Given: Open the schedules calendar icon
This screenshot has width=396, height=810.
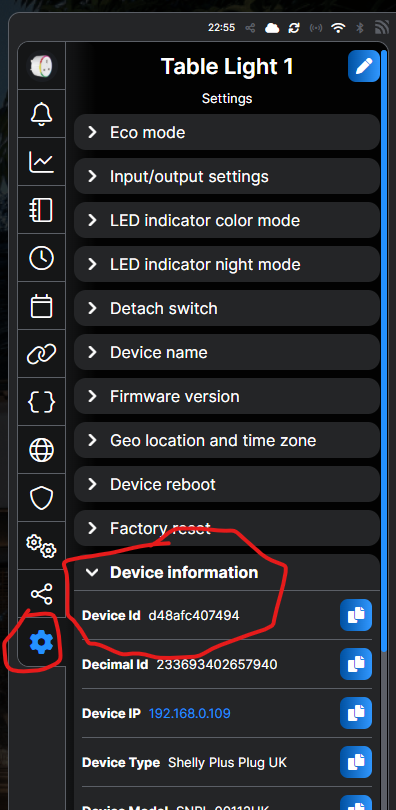Looking at the screenshot, I should [41, 306].
